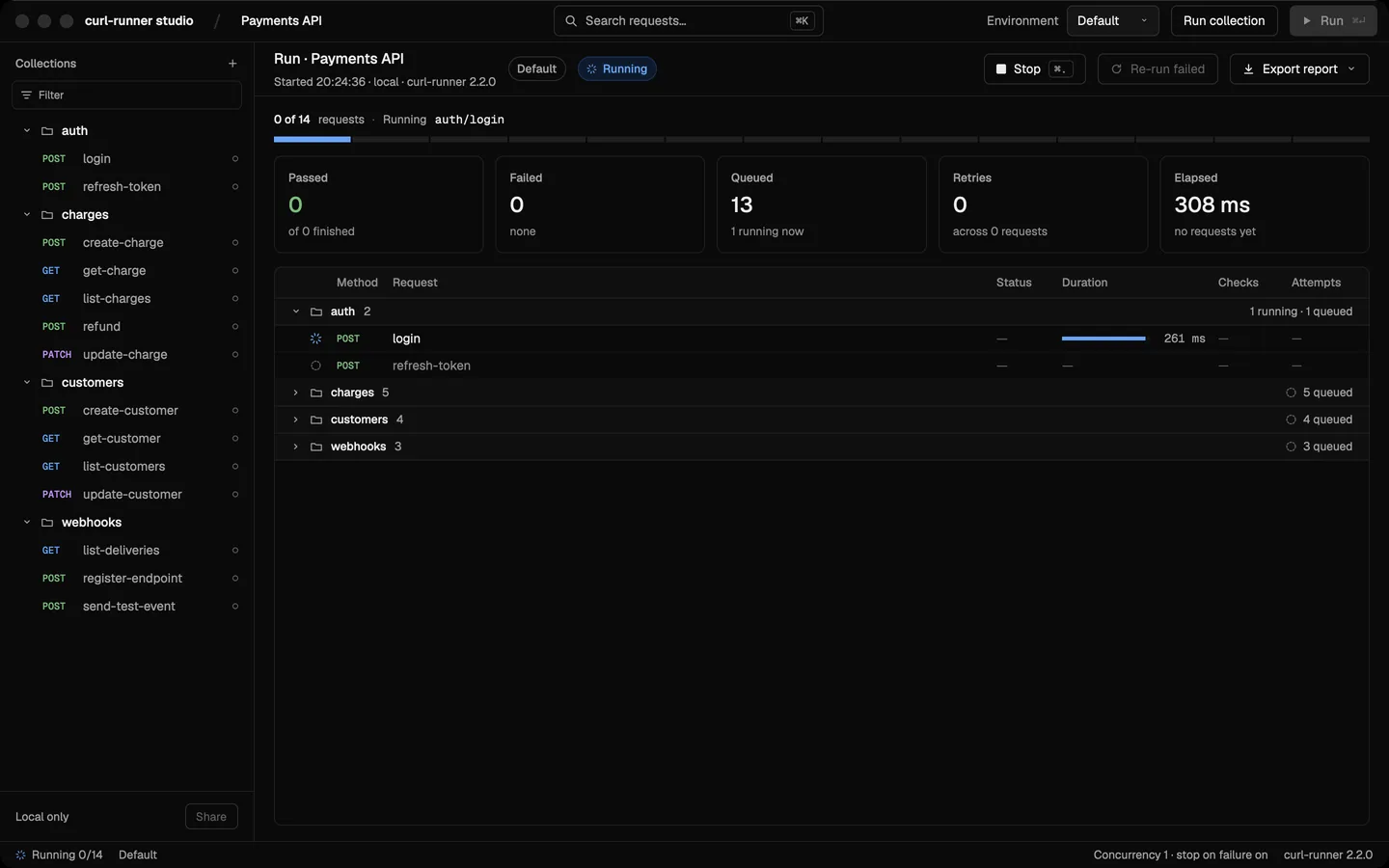Viewport: 1389px width, 868px height.
Task: Focus the Search requests field
Action: 689,21
